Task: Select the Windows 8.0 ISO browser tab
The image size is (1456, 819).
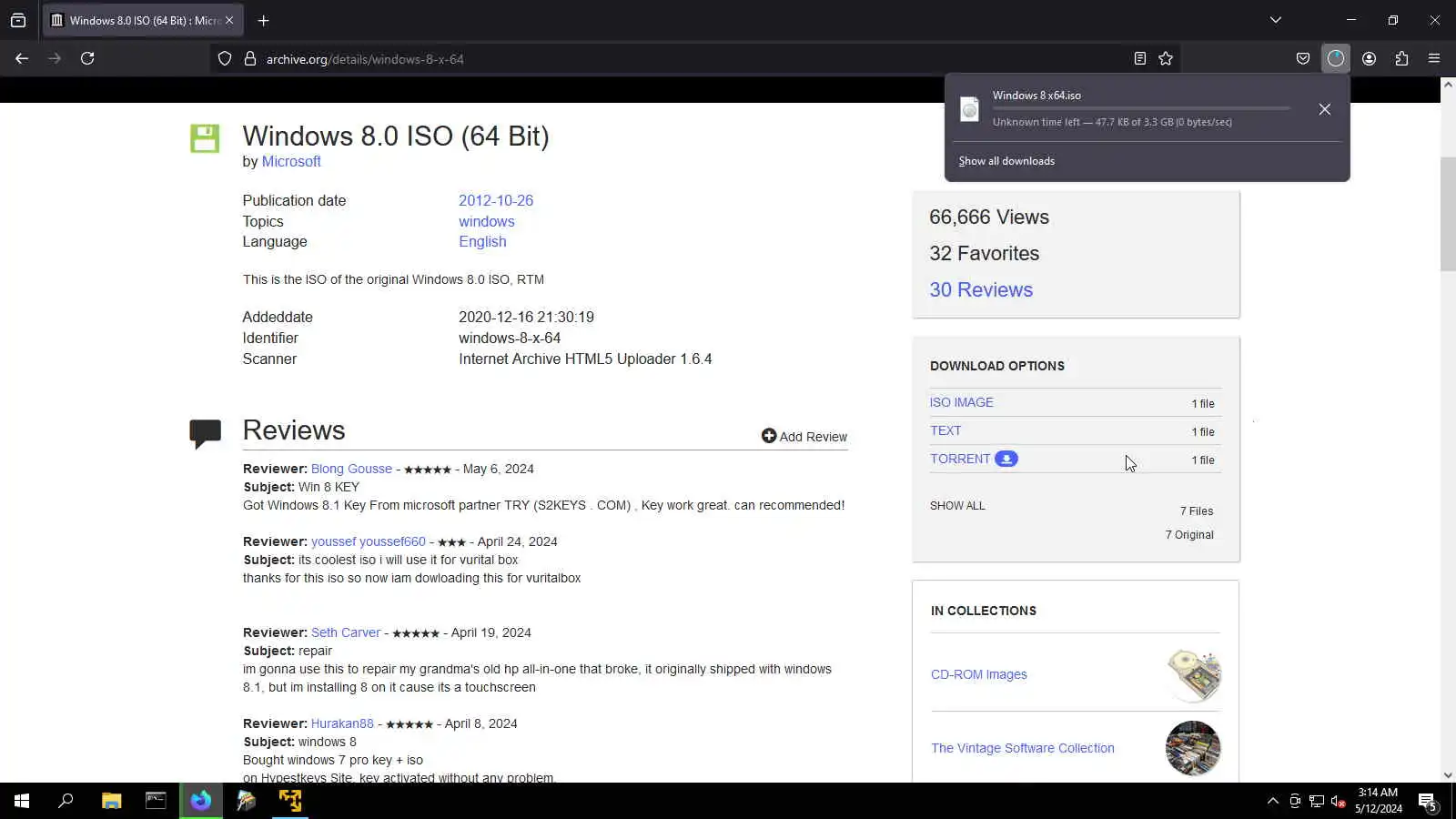Action: (x=143, y=20)
